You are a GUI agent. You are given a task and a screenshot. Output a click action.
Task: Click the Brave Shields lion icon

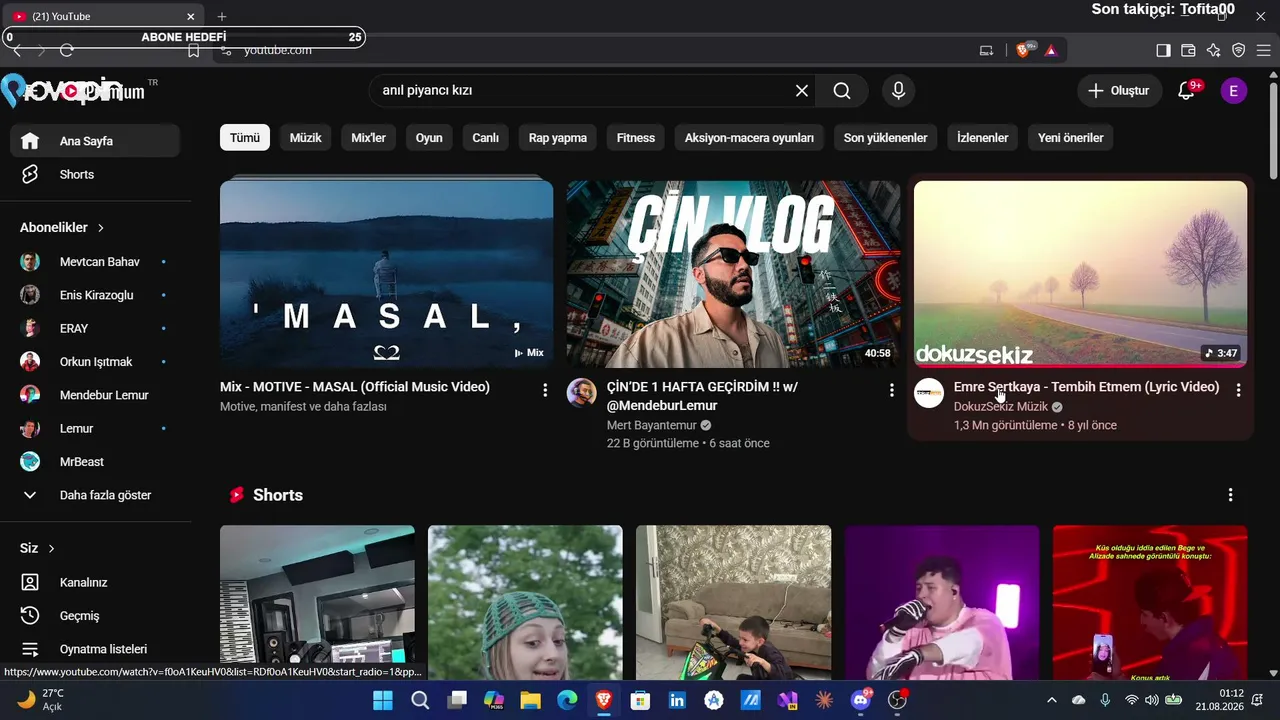[1023, 50]
